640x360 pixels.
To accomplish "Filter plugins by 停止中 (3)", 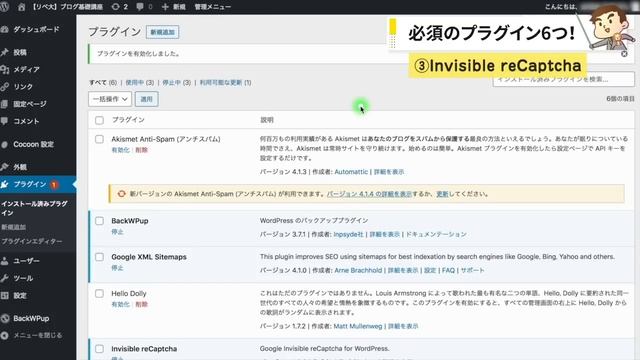I will point(177,82).
